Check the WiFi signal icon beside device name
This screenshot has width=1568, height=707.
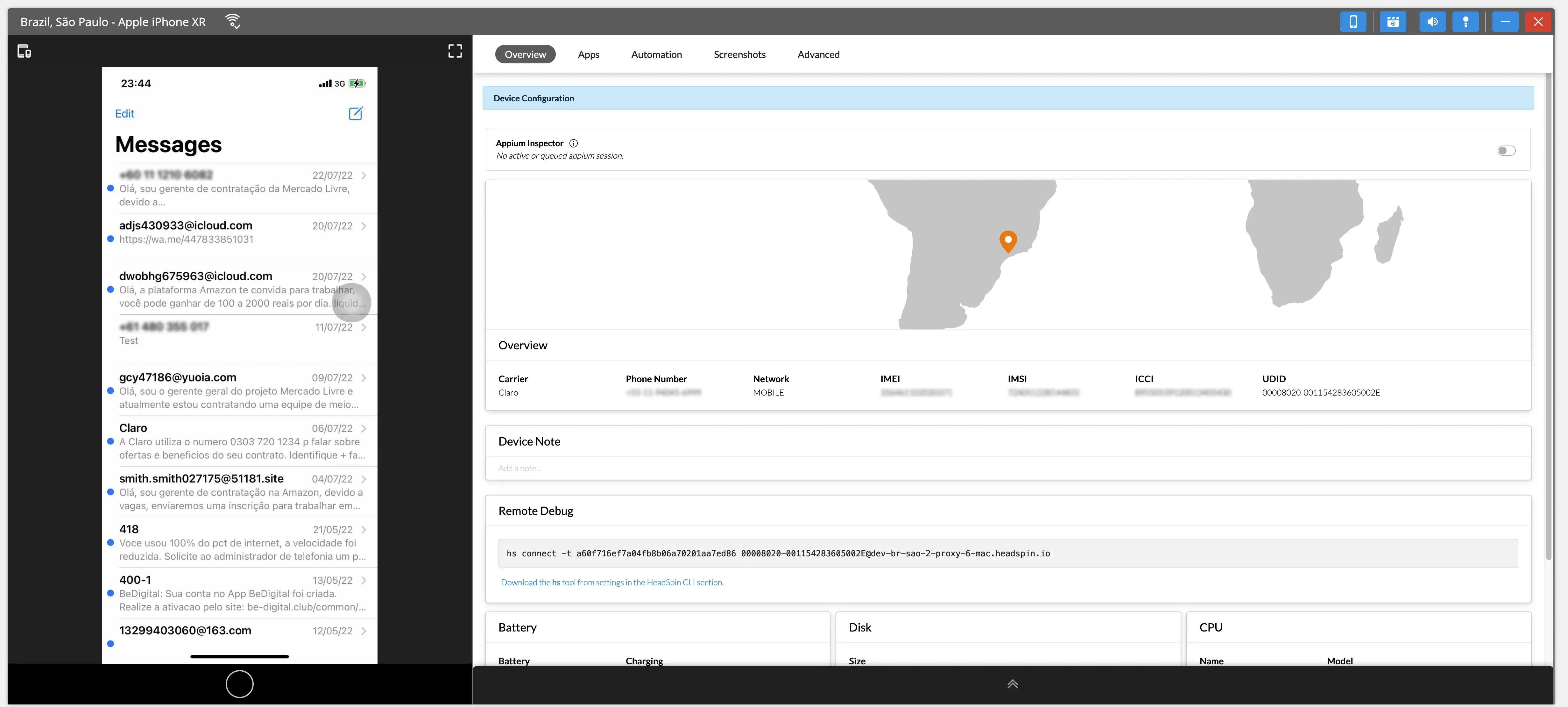click(233, 20)
